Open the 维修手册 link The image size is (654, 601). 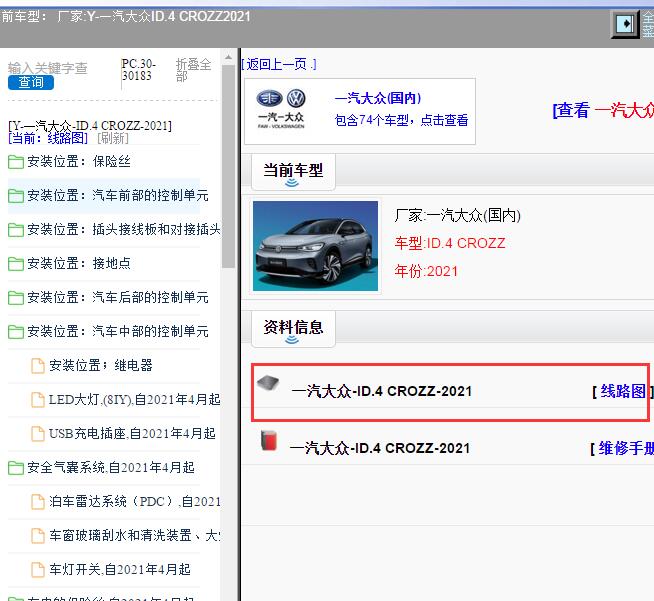626,448
